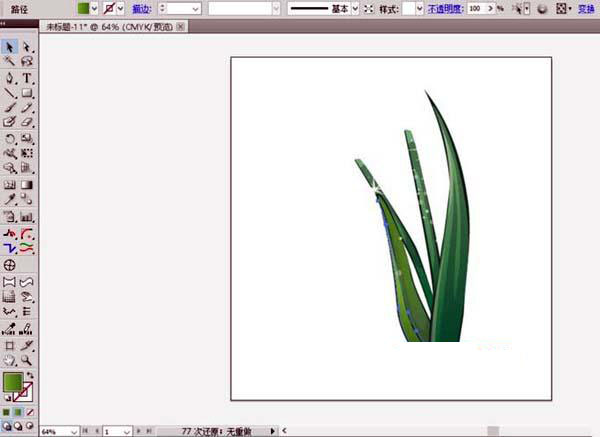The height and width of the screenshot is (437, 600).
Task: Select the Type tool
Action: coord(27,77)
